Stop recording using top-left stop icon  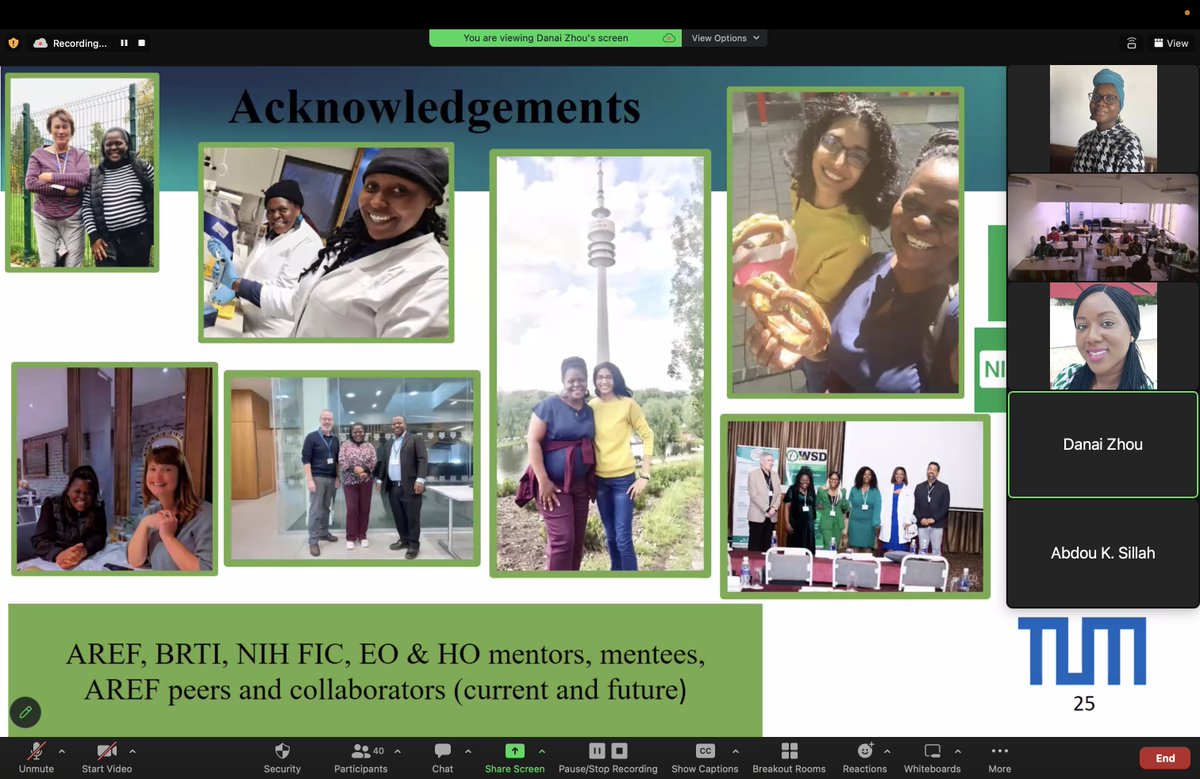pos(142,43)
